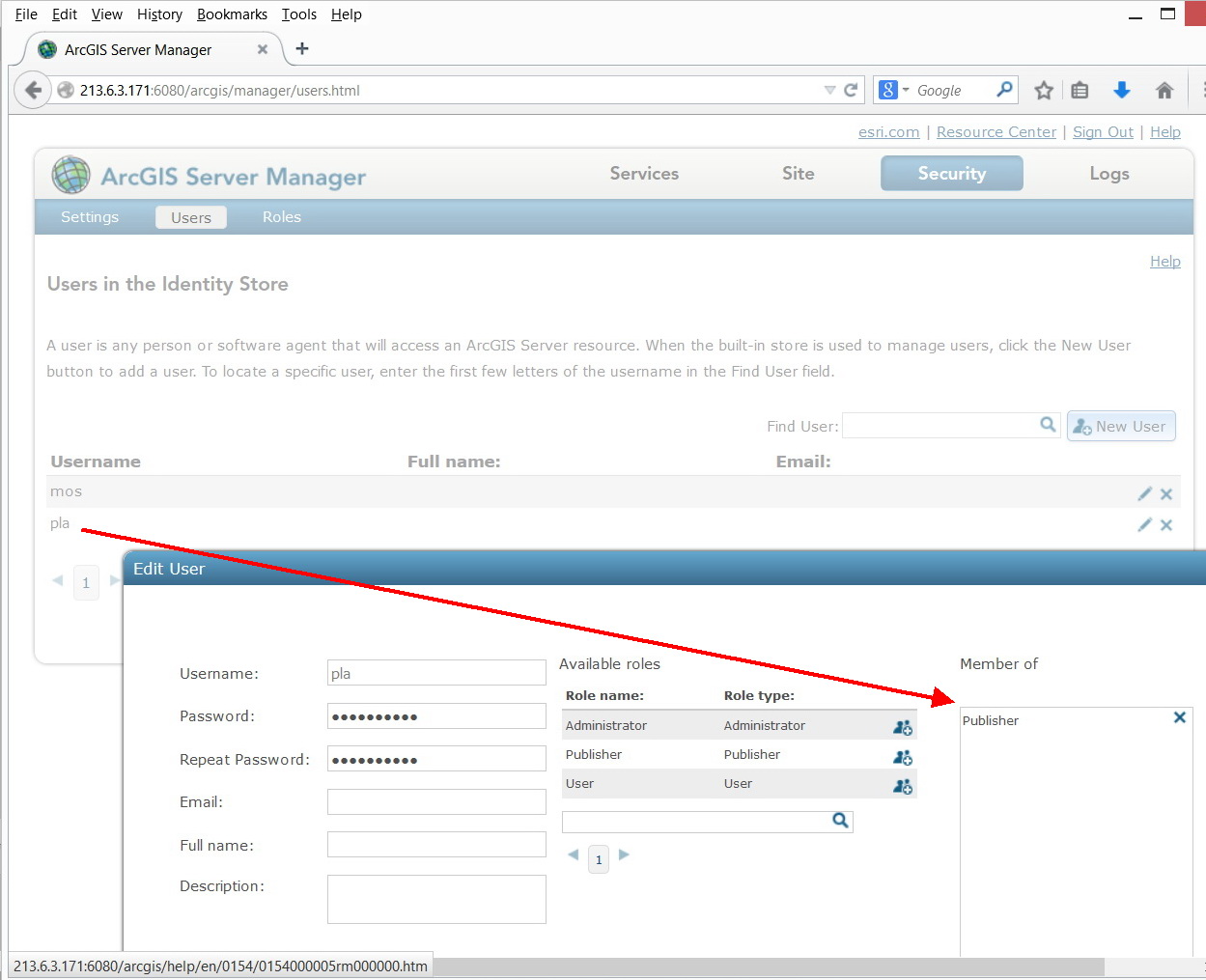Image resolution: width=1206 pixels, height=980 pixels.
Task: Delete user pla with X icon
Action: [x=1166, y=525]
